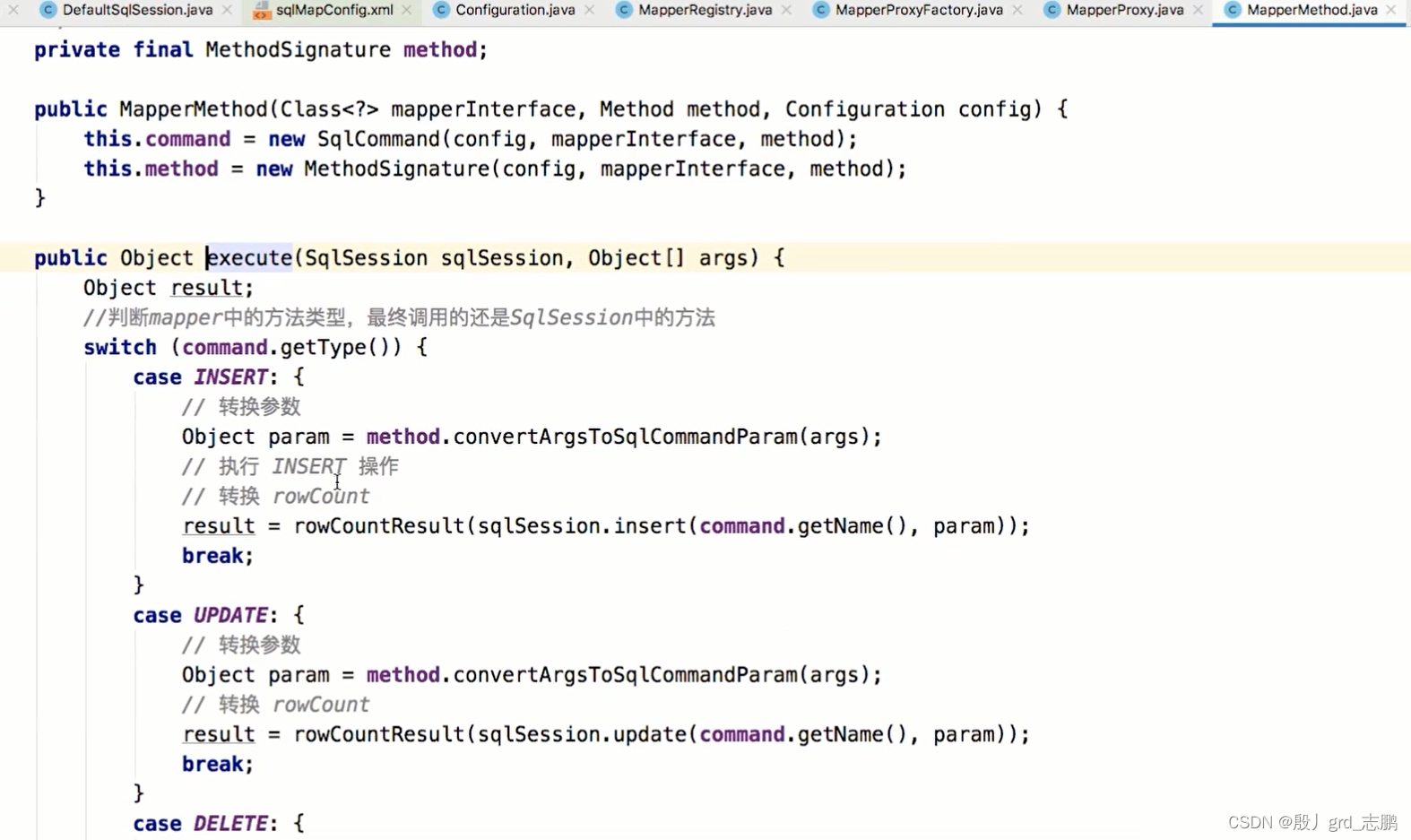Screen dimensions: 1411x840
Task: Click SqlCommand in the constructor body
Action: (378, 139)
